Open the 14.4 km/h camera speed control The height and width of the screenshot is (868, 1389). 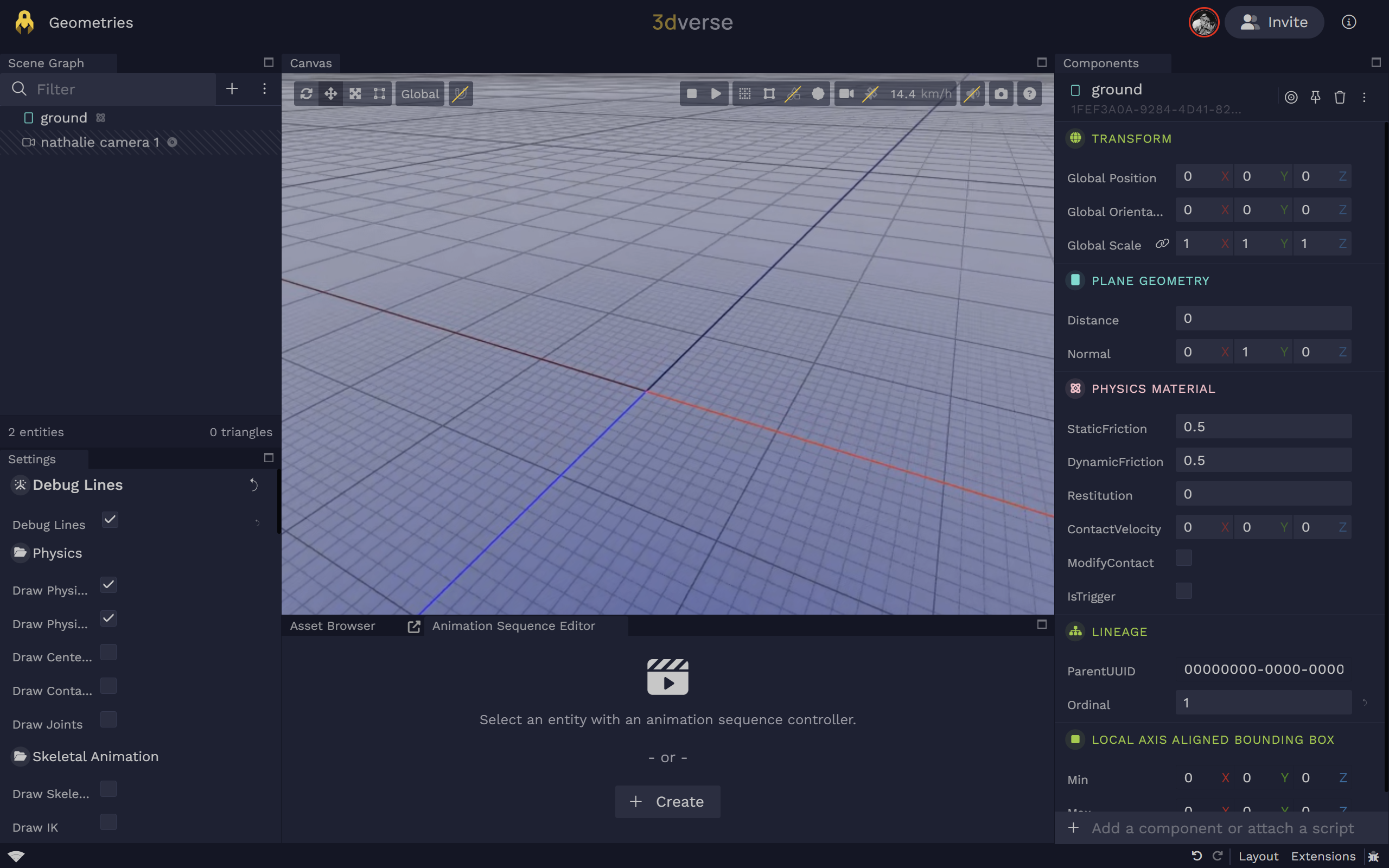(x=920, y=93)
